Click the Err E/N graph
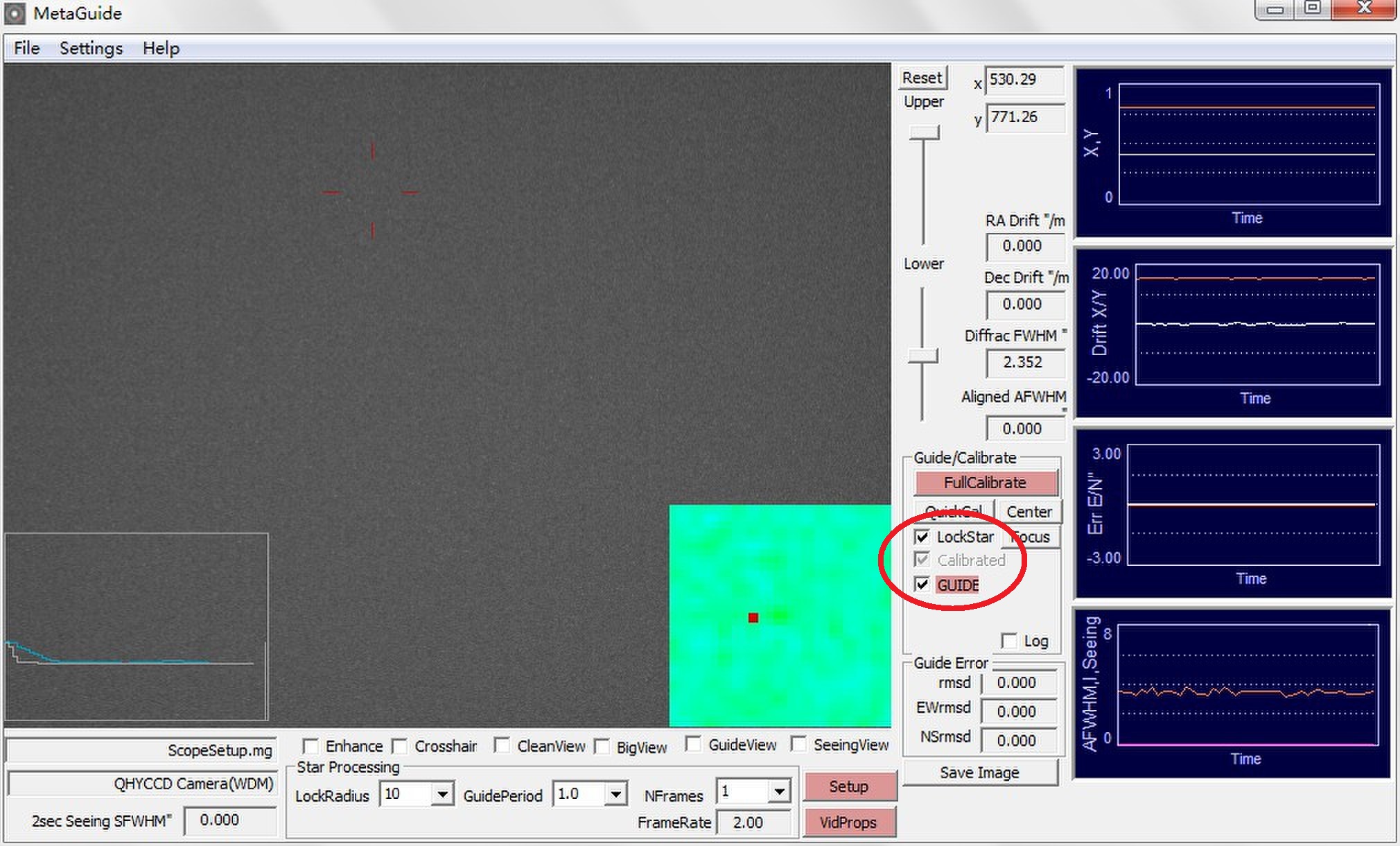Image resolution: width=1400 pixels, height=846 pixels. pos(1233,513)
